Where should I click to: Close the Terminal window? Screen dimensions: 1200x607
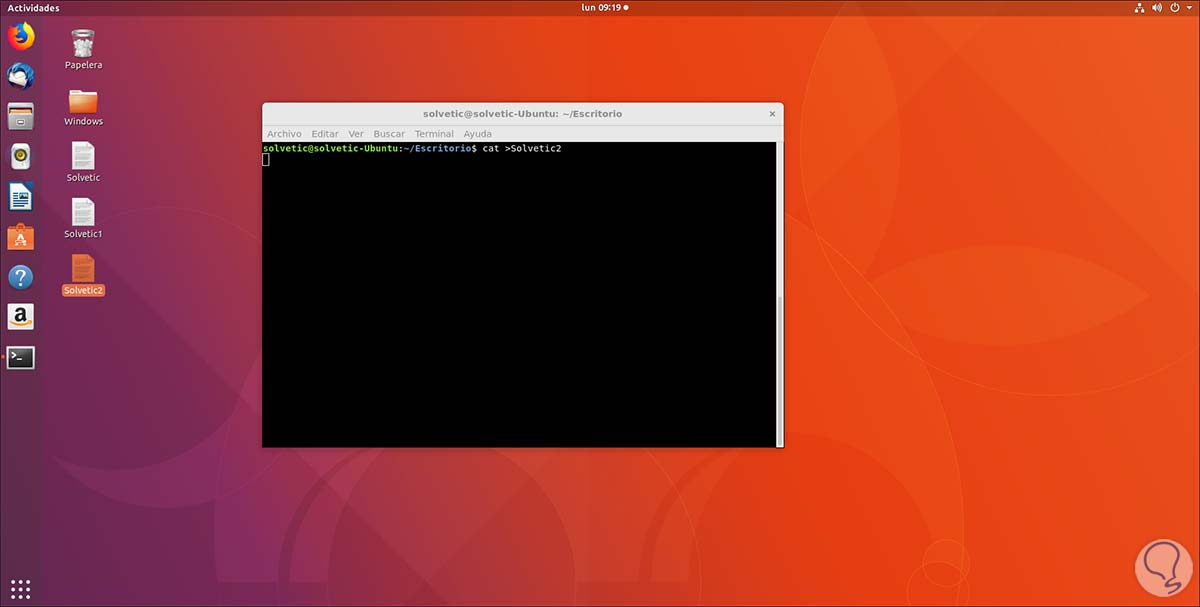(x=771, y=114)
